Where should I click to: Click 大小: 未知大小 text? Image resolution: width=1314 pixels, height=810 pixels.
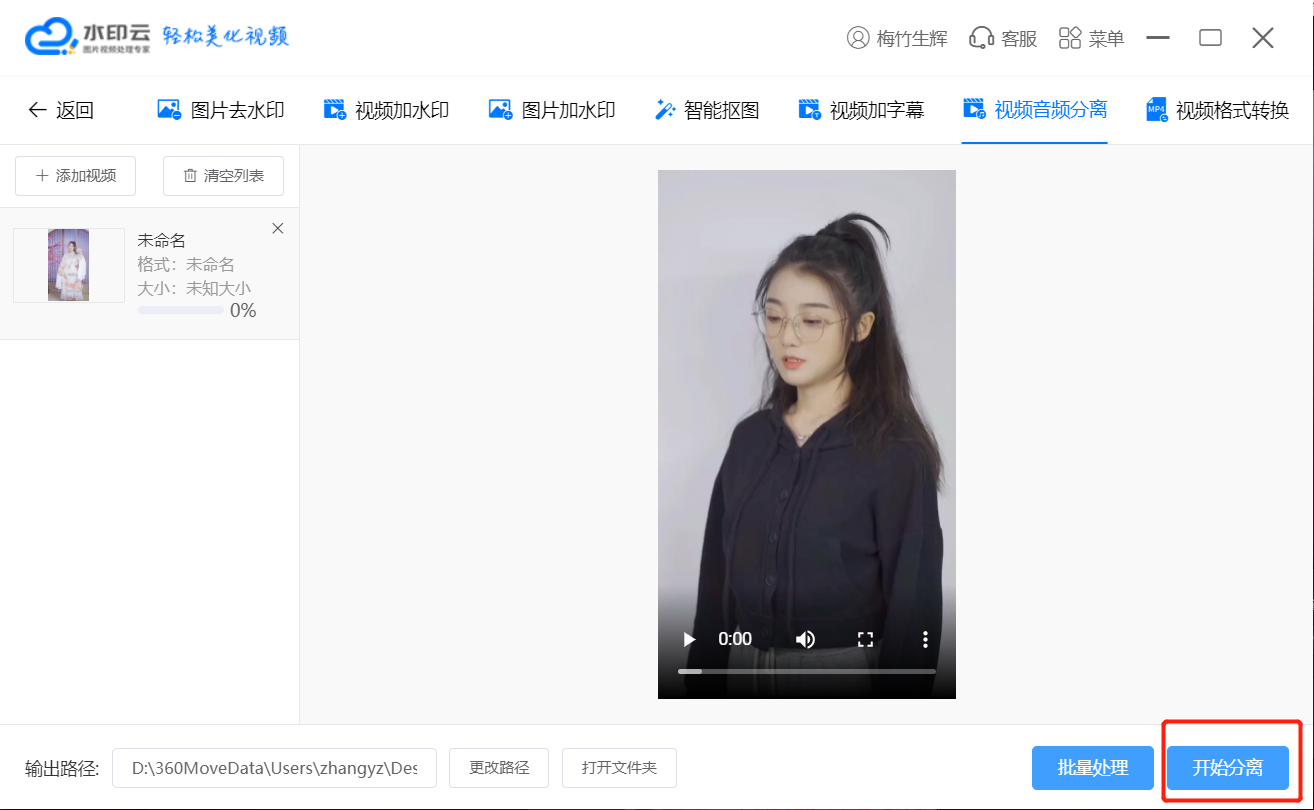pyautogui.click(x=194, y=288)
